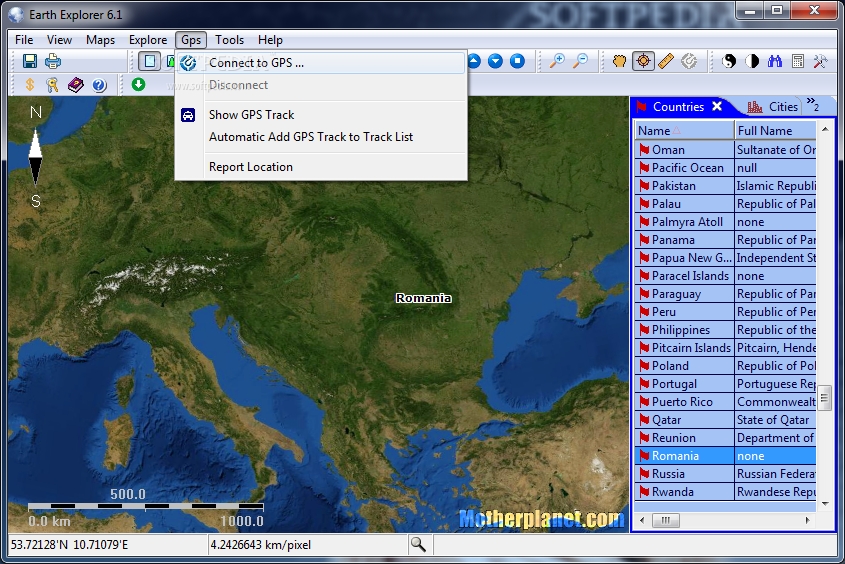Select Qatar in countries list
The image size is (845, 564).
(725, 420)
